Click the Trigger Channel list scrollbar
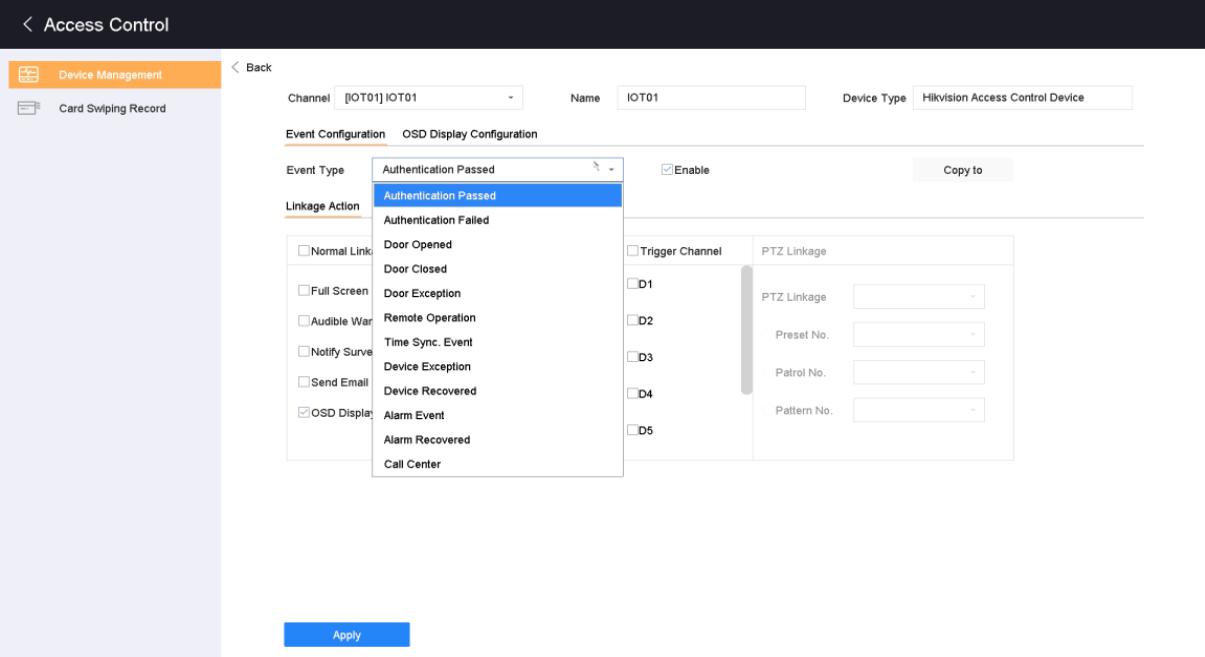 [746, 330]
